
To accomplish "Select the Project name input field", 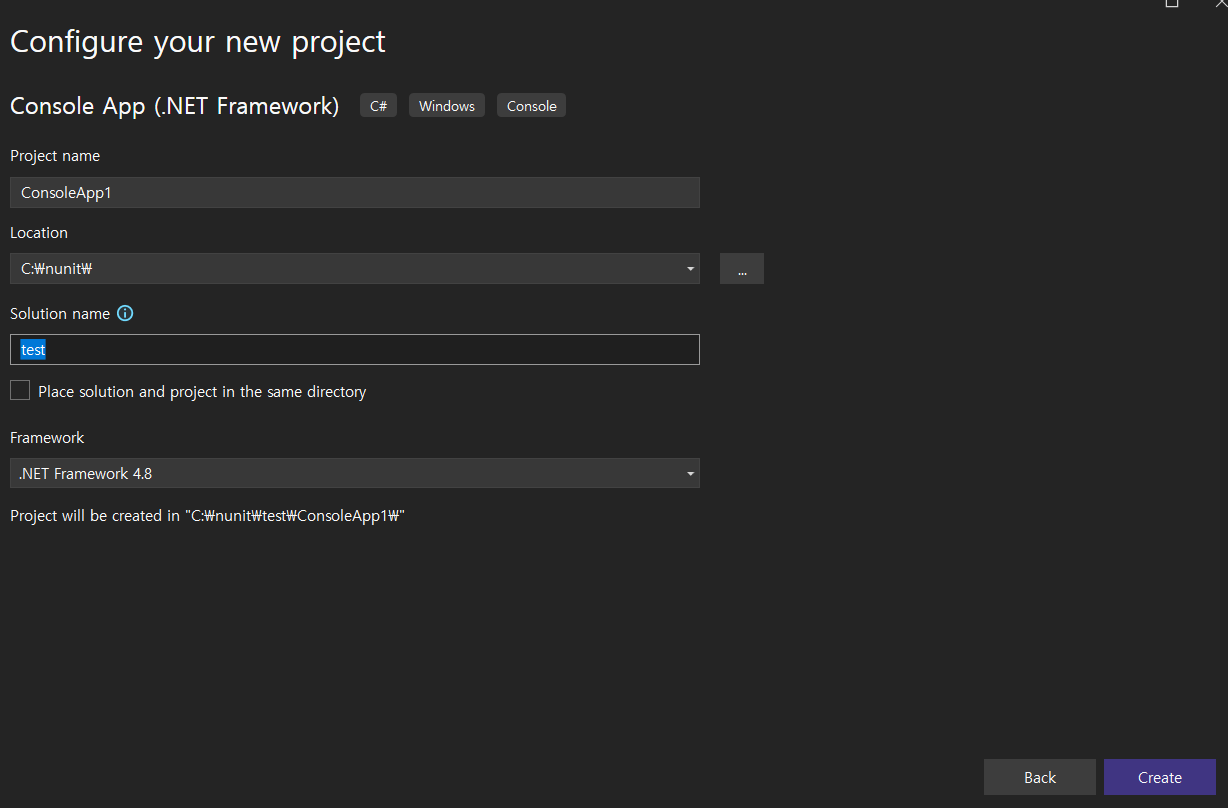I will pyautogui.click(x=354, y=192).
